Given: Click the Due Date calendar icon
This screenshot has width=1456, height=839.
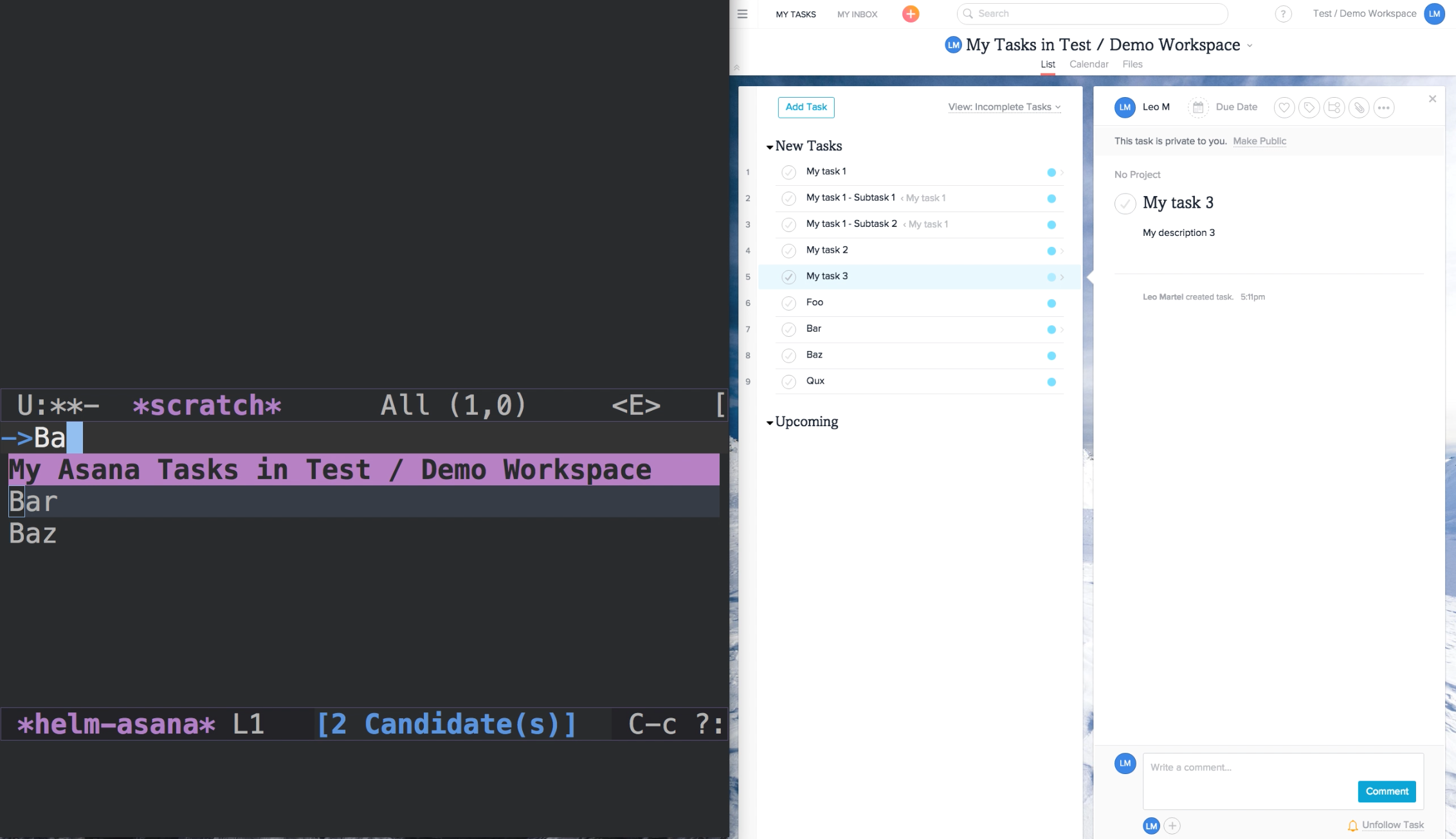Looking at the screenshot, I should [x=1197, y=108].
